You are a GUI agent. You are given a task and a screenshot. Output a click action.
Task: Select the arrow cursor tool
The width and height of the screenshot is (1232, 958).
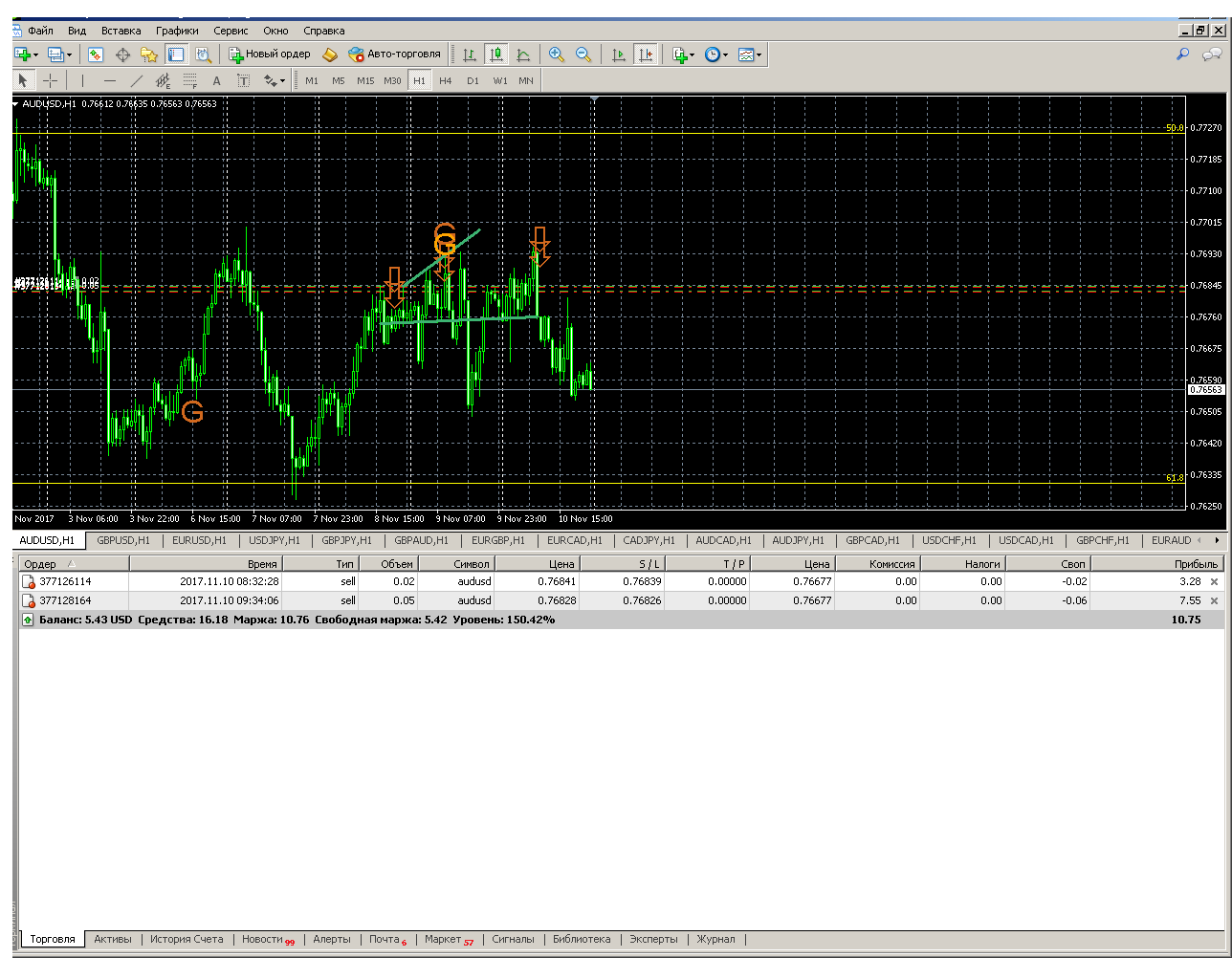24,80
